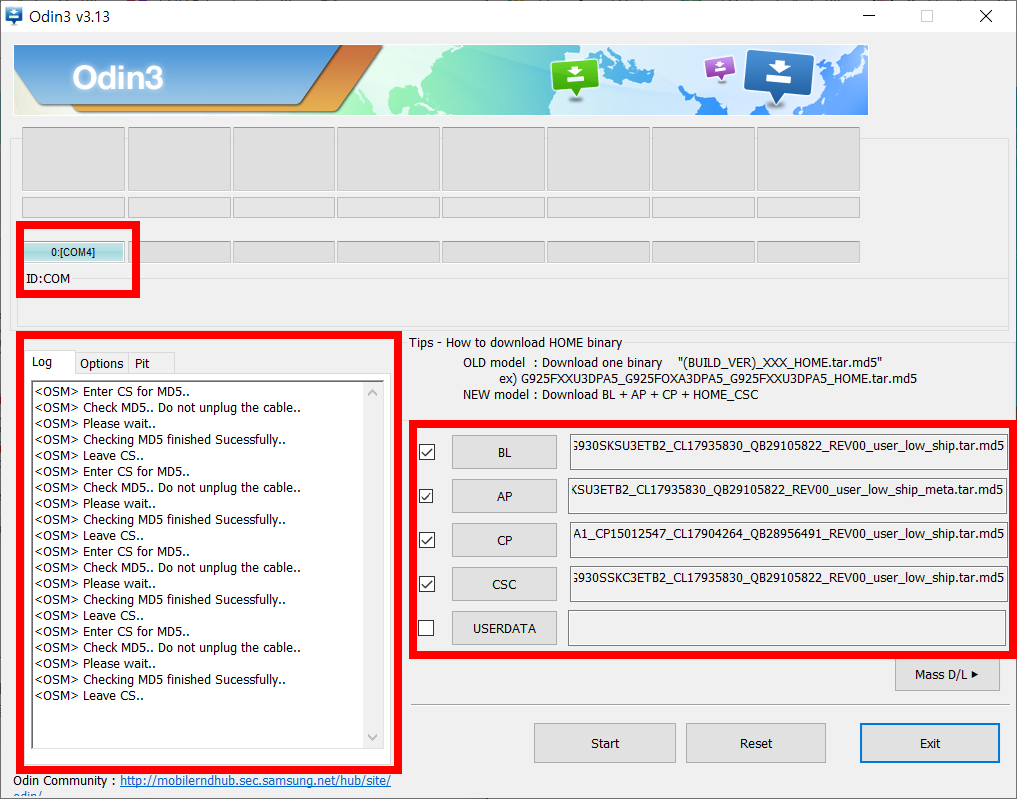Screen dimensions: 1017x799
Task: Click the AP file path field
Action: coord(787,496)
